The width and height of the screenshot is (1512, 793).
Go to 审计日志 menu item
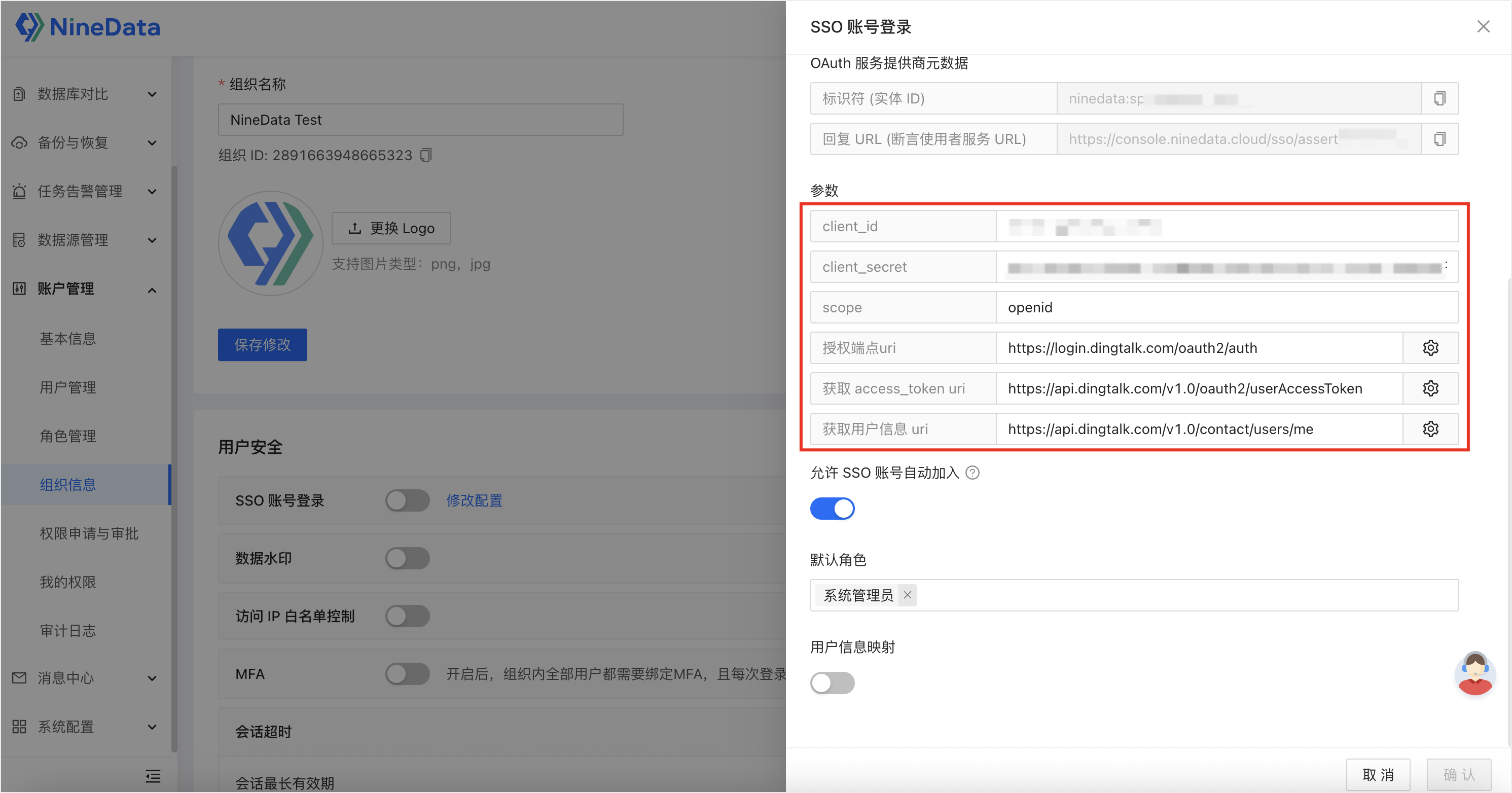[67, 630]
